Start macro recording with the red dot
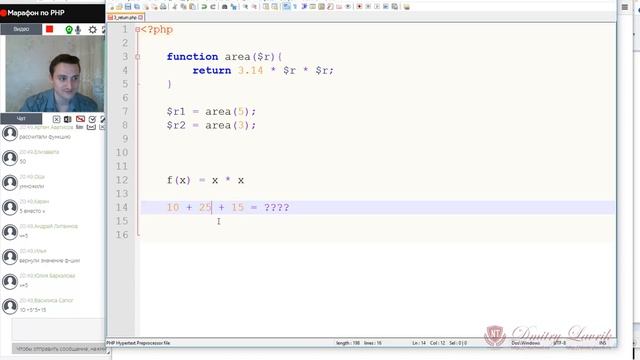640x360 pixels. [x=359, y=7]
